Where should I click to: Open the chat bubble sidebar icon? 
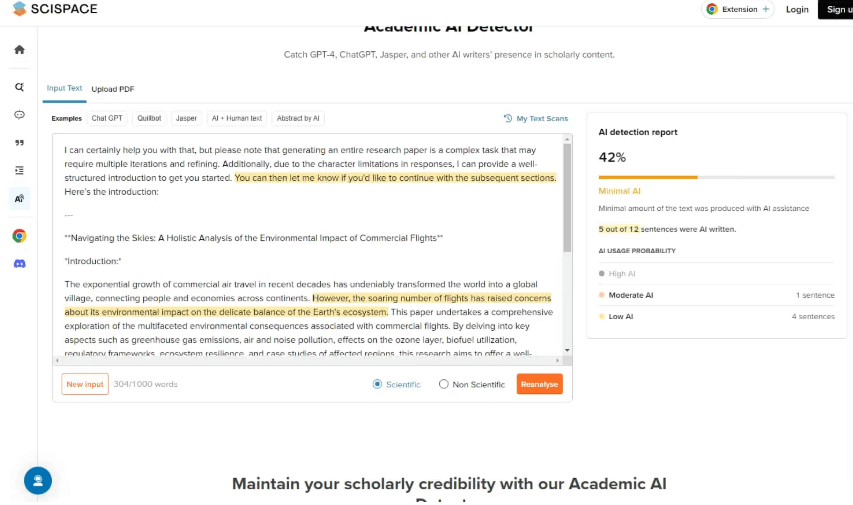[x=19, y=115]
